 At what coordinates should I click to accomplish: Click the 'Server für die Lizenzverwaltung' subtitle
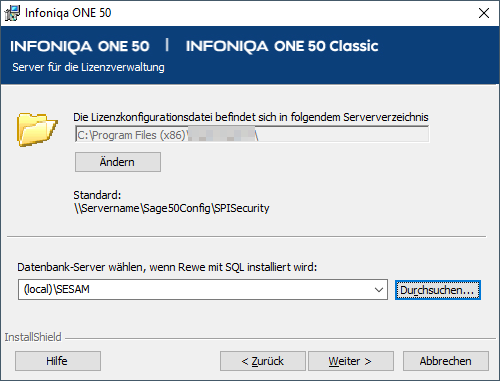(88, 67)
